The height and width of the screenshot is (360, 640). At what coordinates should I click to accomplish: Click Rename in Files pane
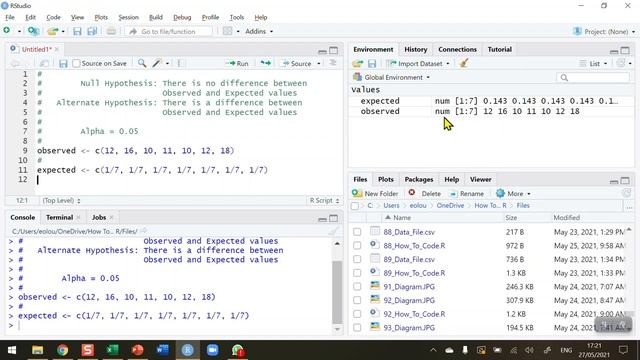pos(466,193)
